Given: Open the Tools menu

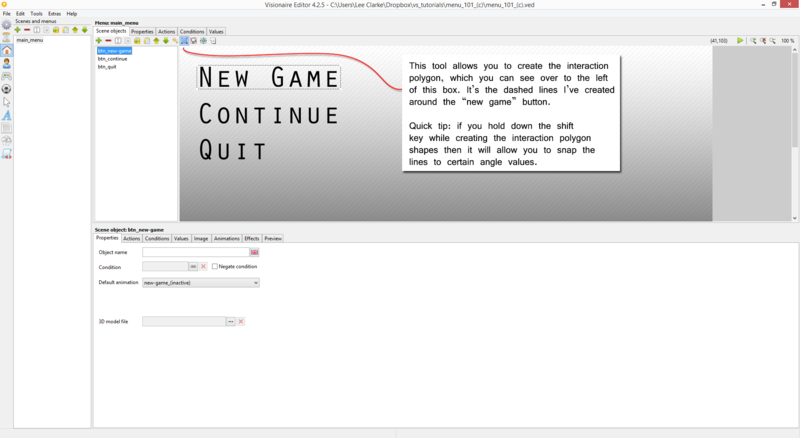Looking at the screenshot, I should (x=36, y=13).
